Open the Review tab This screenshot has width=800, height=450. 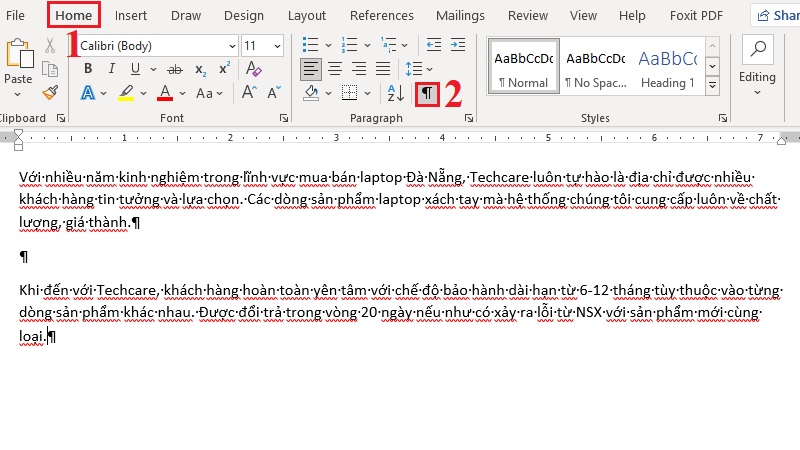pyautogui.click(x=528, y=16)
